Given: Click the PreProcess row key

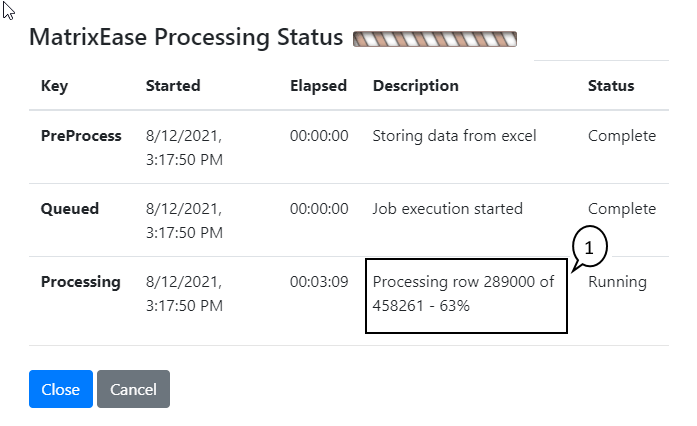Looking at the screenshot, I should tap(81, 136).
